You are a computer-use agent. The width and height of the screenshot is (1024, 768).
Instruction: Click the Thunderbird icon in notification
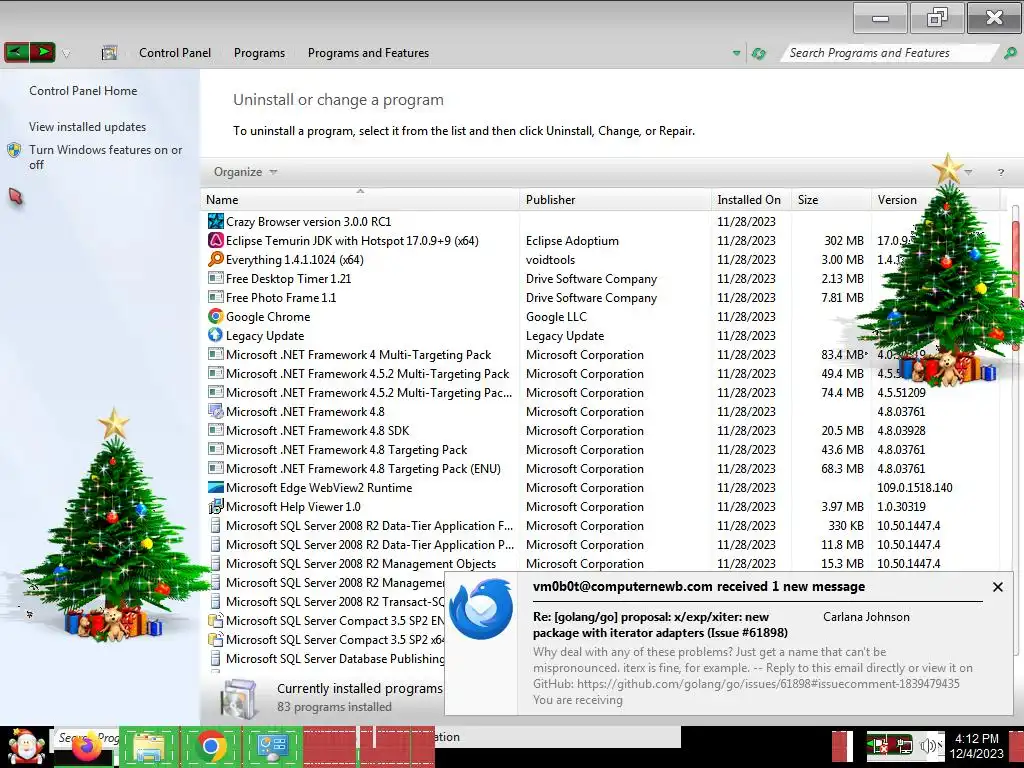click(x=481, y=609)
